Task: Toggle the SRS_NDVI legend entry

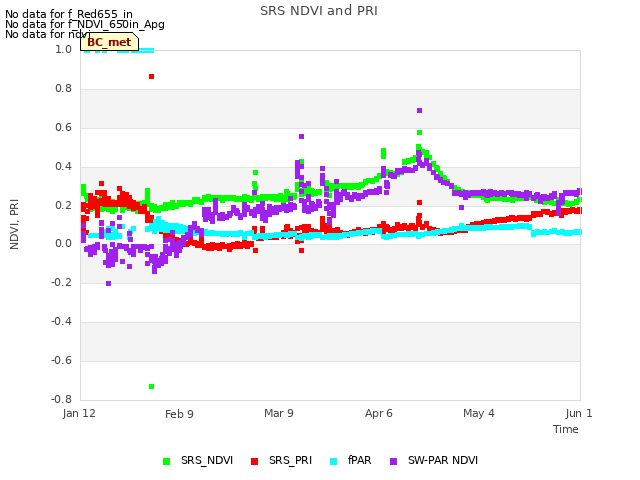Action: [198, 460]
